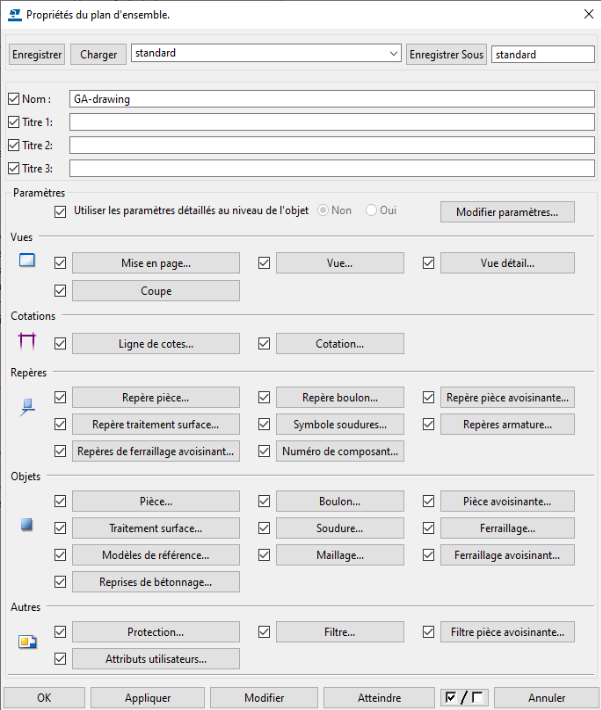
Task: Select the Non radio button
Action: coord(323,211)
